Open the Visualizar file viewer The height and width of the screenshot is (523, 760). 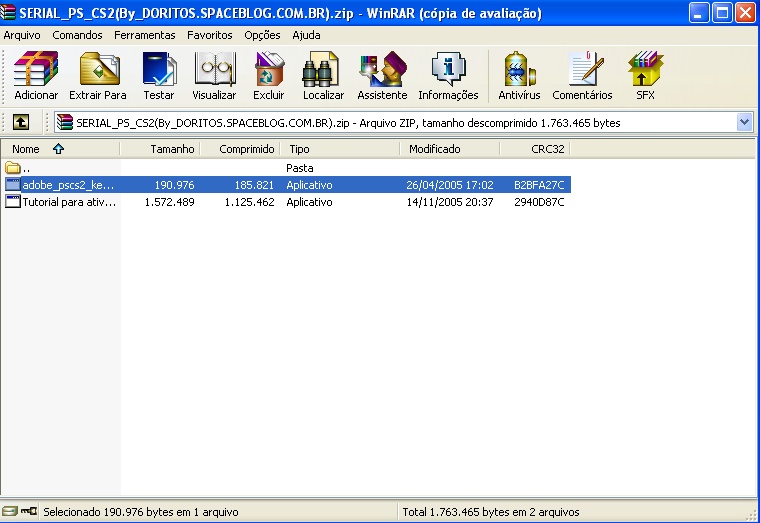pyautogui.click(x=214, y=76)
